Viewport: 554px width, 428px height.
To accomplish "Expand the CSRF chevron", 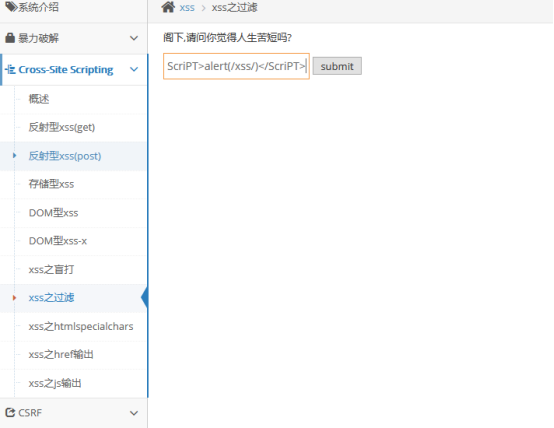I will (134, 413).
